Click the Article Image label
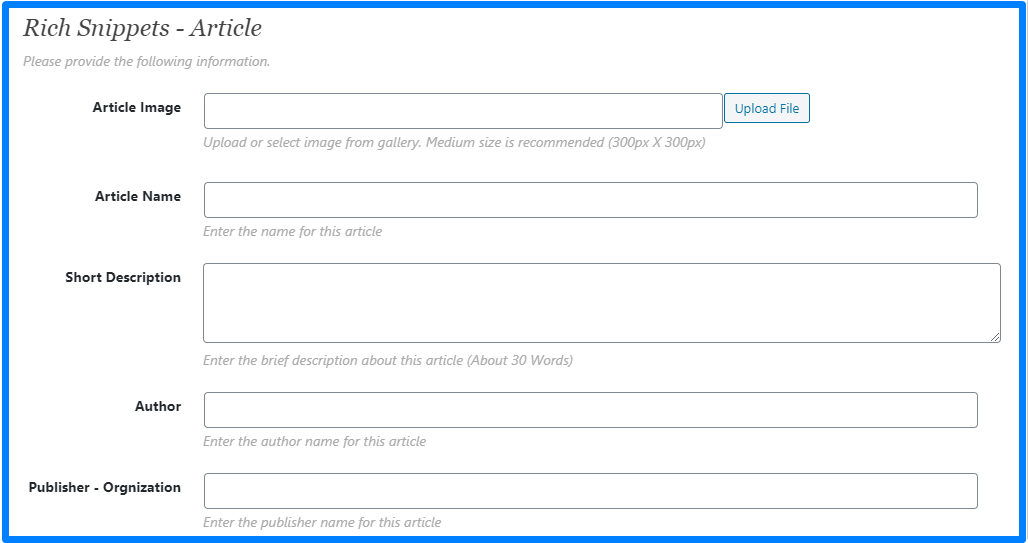 click(x=137, y=107)
